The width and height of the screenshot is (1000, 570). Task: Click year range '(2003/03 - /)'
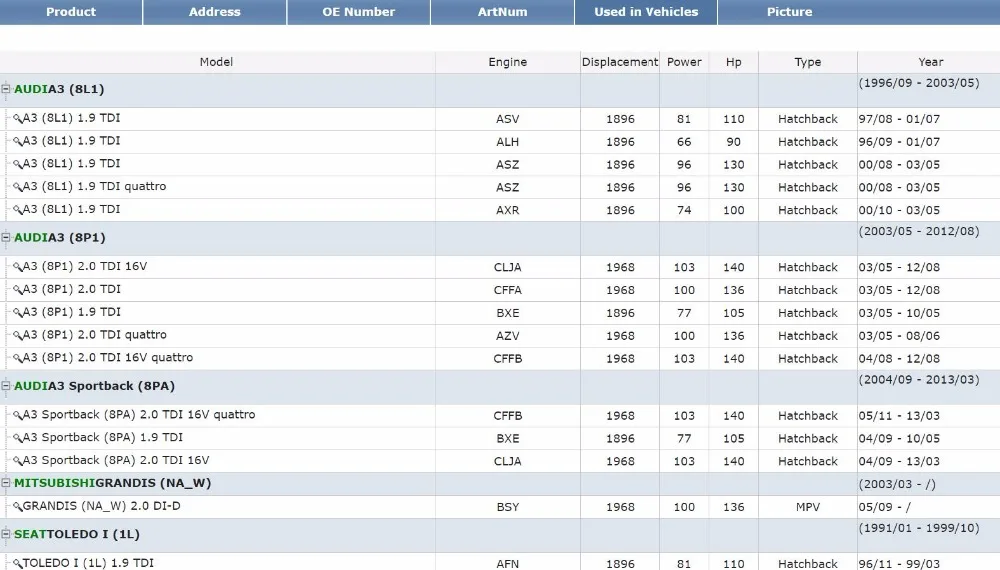(x=897, y=485)
